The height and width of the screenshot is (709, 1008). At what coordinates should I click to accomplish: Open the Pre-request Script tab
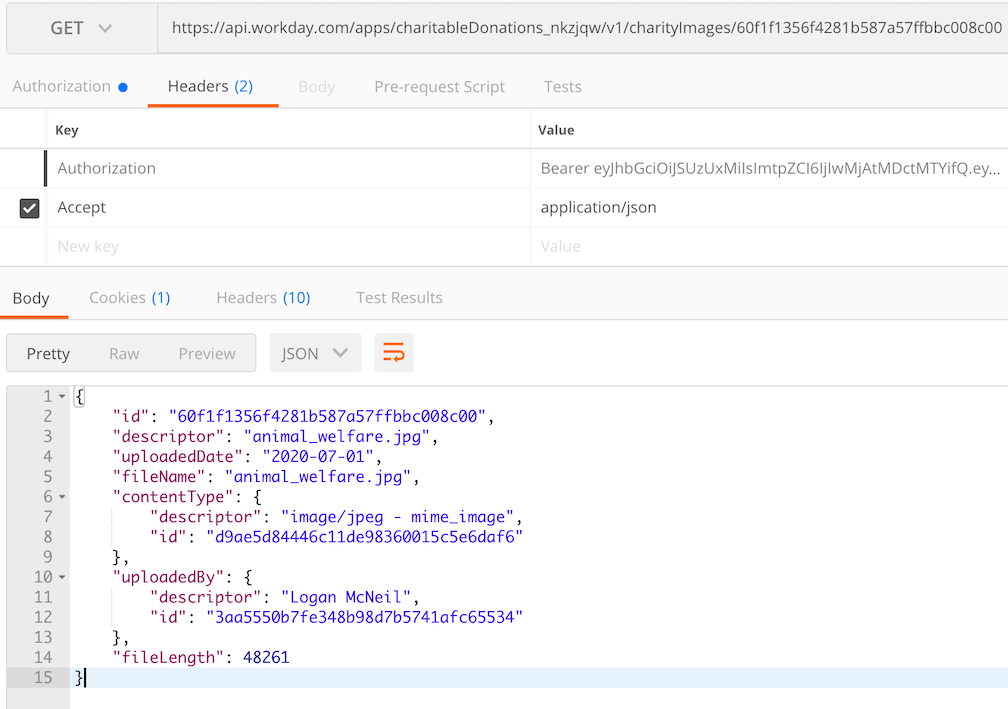point(439,87)
